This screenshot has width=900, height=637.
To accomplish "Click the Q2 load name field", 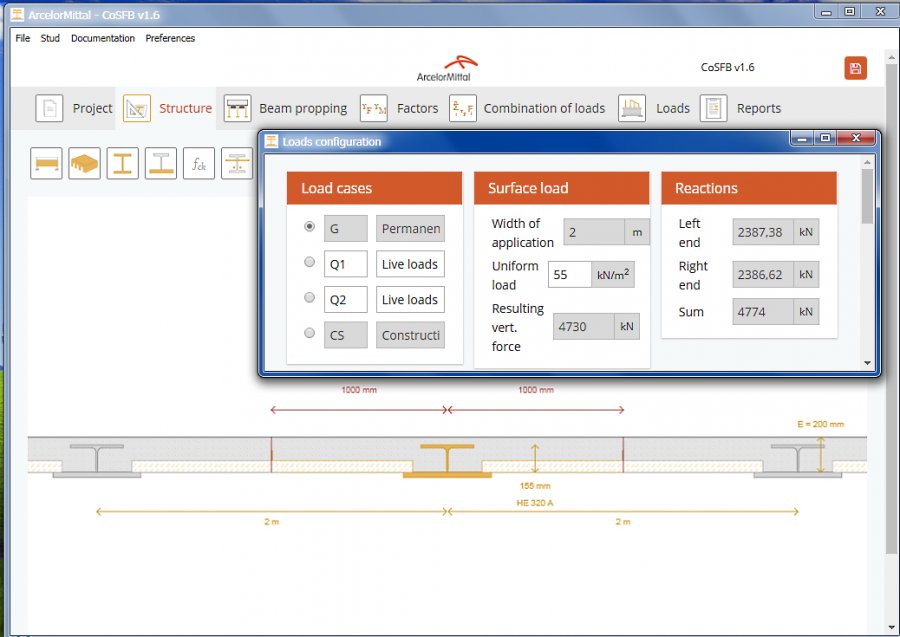I will 346,300.
